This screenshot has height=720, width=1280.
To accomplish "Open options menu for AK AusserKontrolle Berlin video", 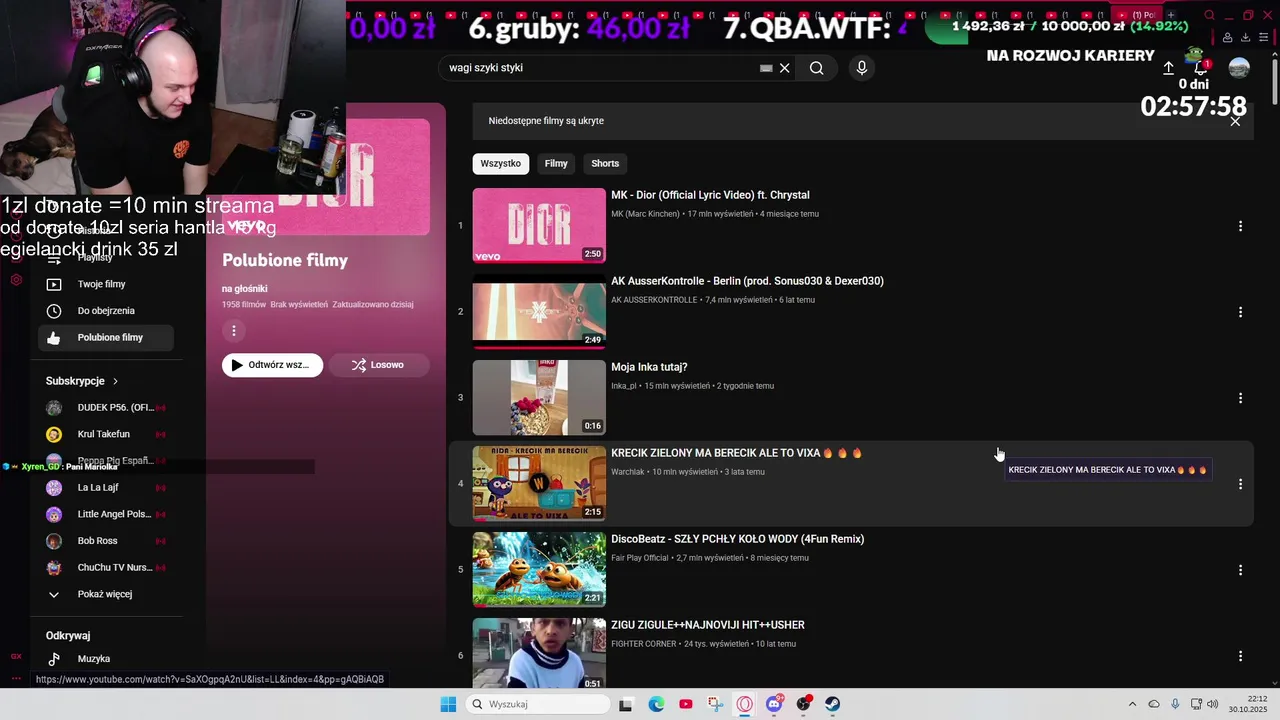I will point(1240,312).
